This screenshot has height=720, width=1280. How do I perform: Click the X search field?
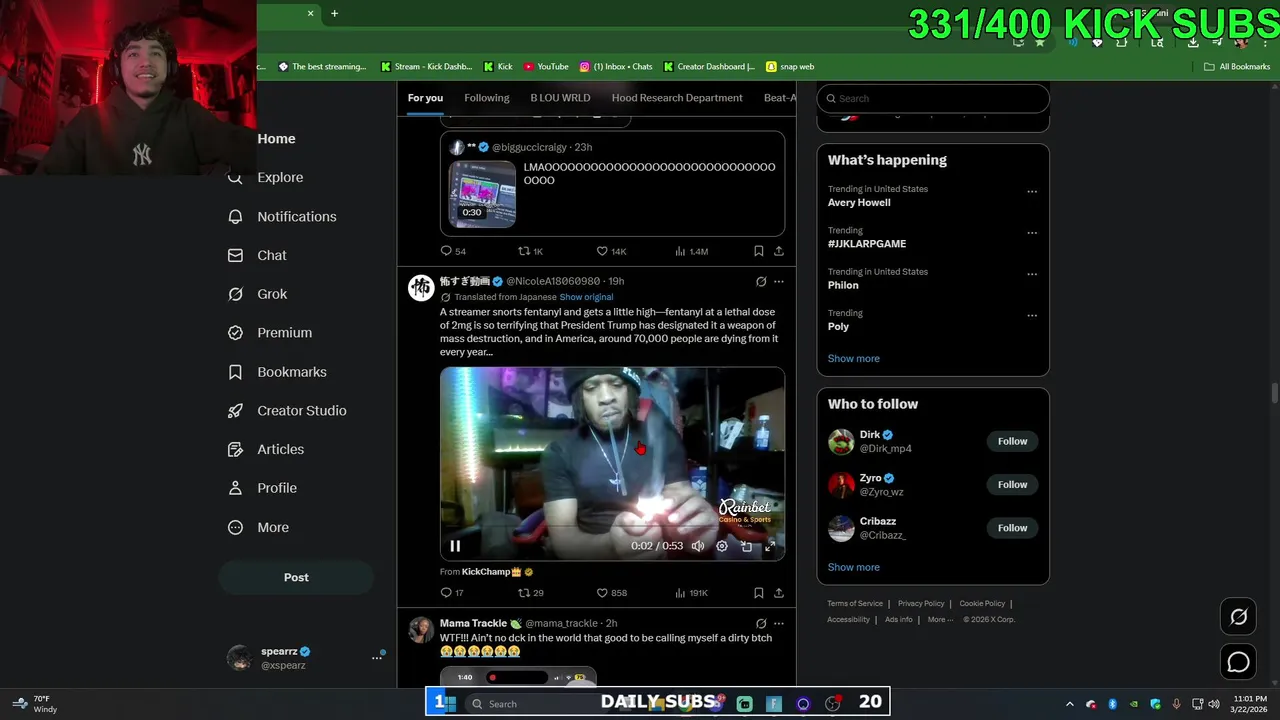click(933, 98)
